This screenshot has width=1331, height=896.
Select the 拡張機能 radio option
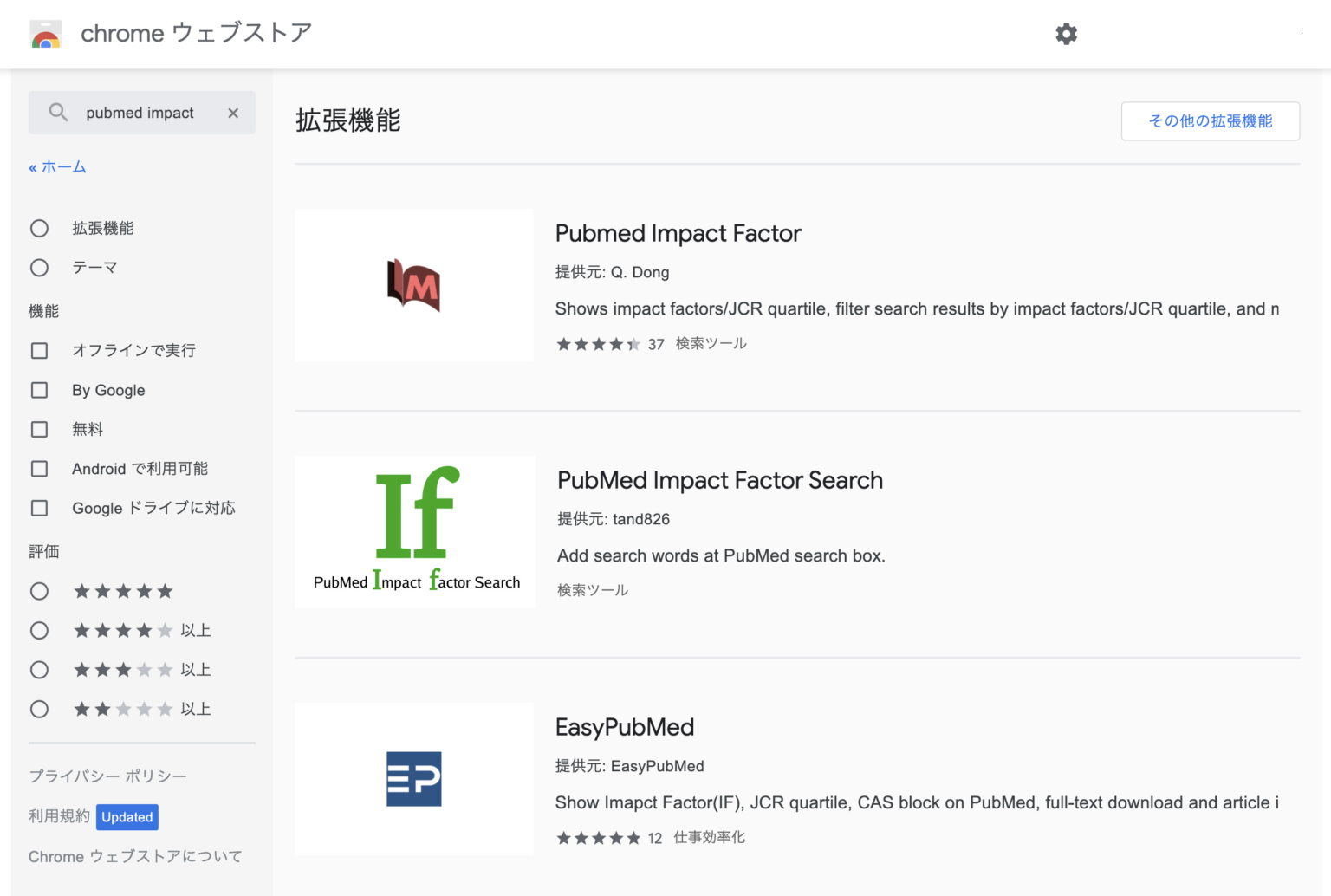coord(39,228)
